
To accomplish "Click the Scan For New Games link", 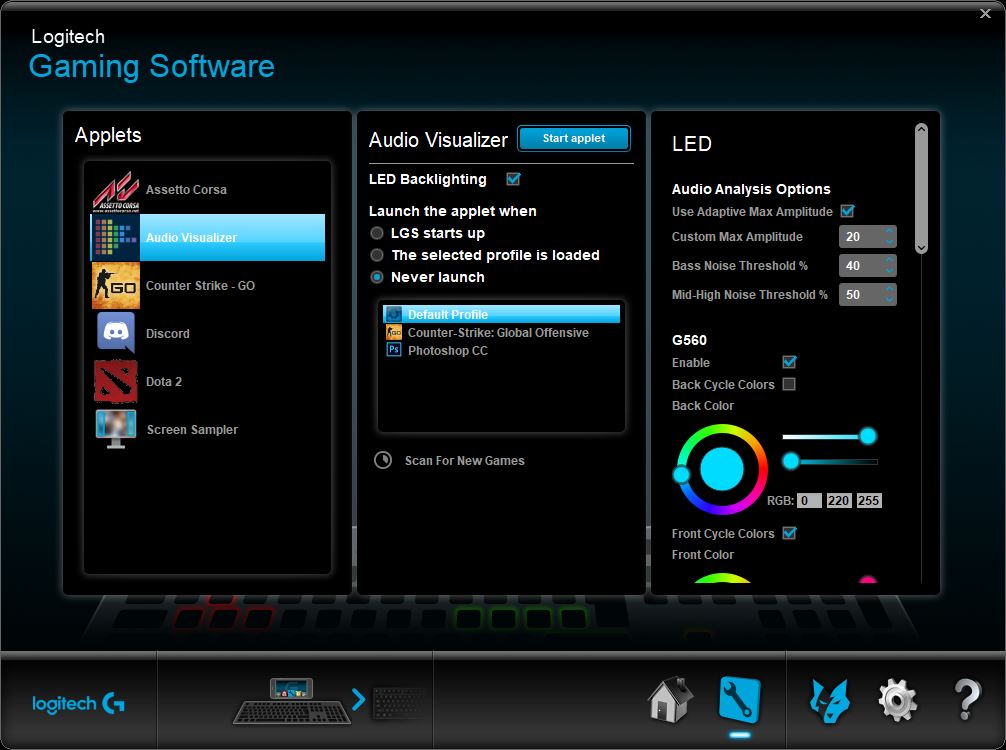I will 465,461.
